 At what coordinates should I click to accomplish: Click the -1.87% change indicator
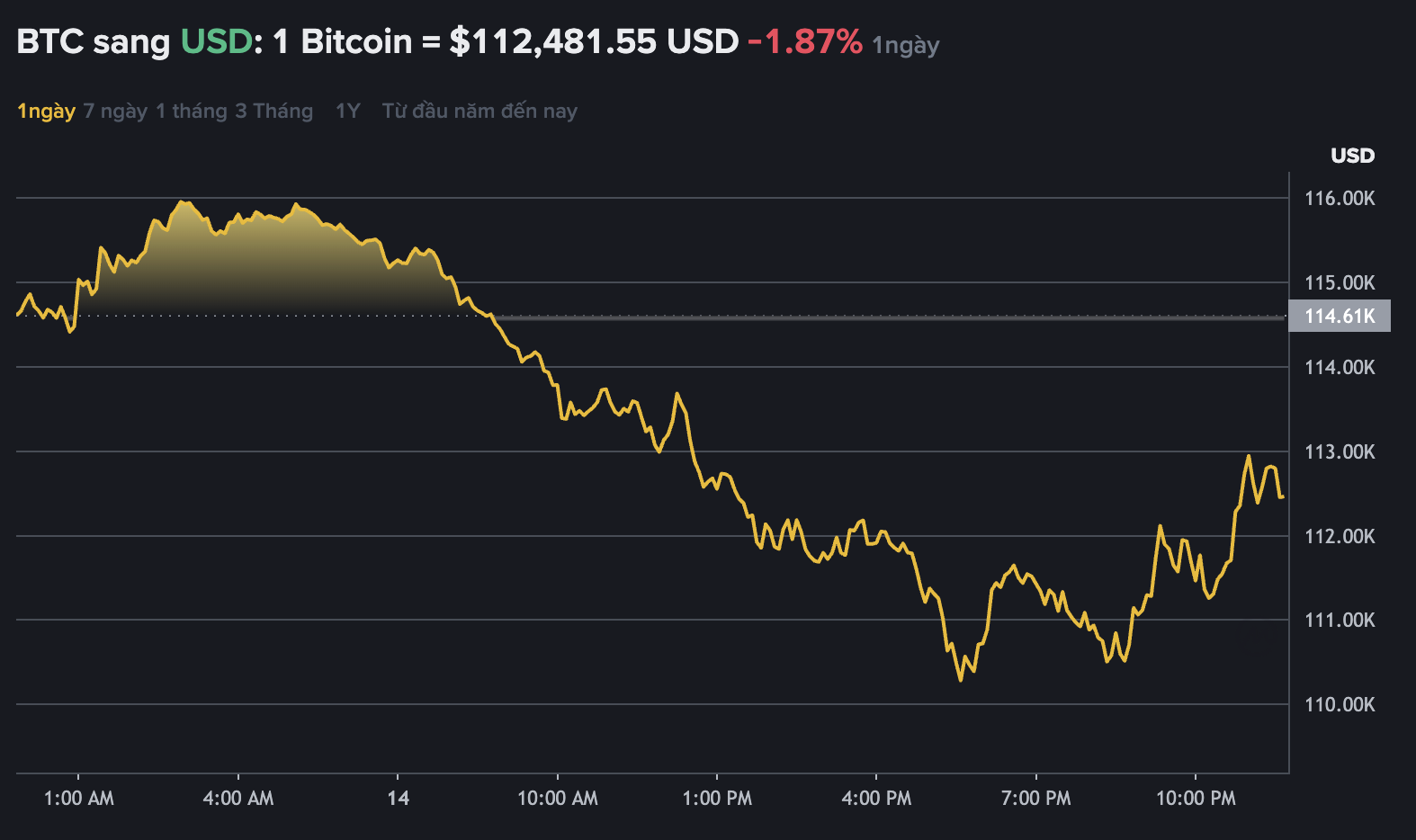click(x=804, y=41)
